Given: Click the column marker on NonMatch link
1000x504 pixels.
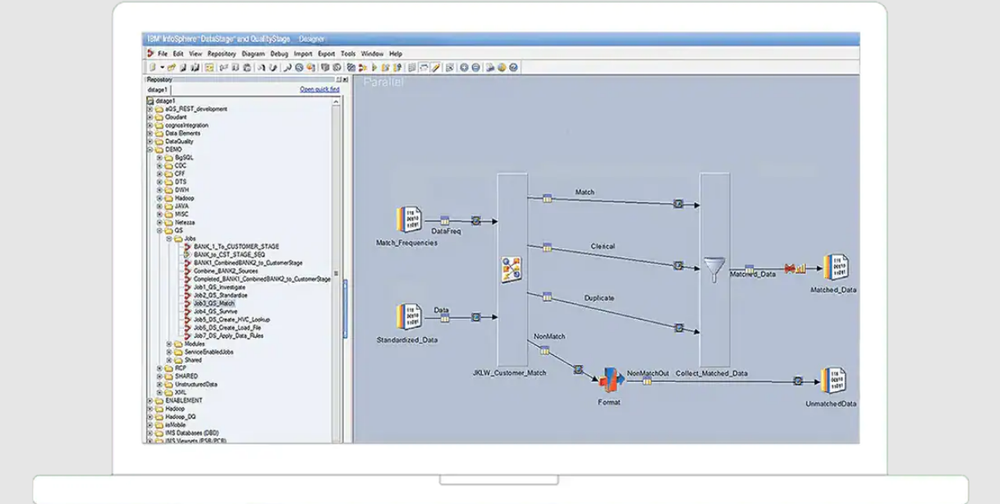Looking at the screenshot, I should tap(545, 350).
